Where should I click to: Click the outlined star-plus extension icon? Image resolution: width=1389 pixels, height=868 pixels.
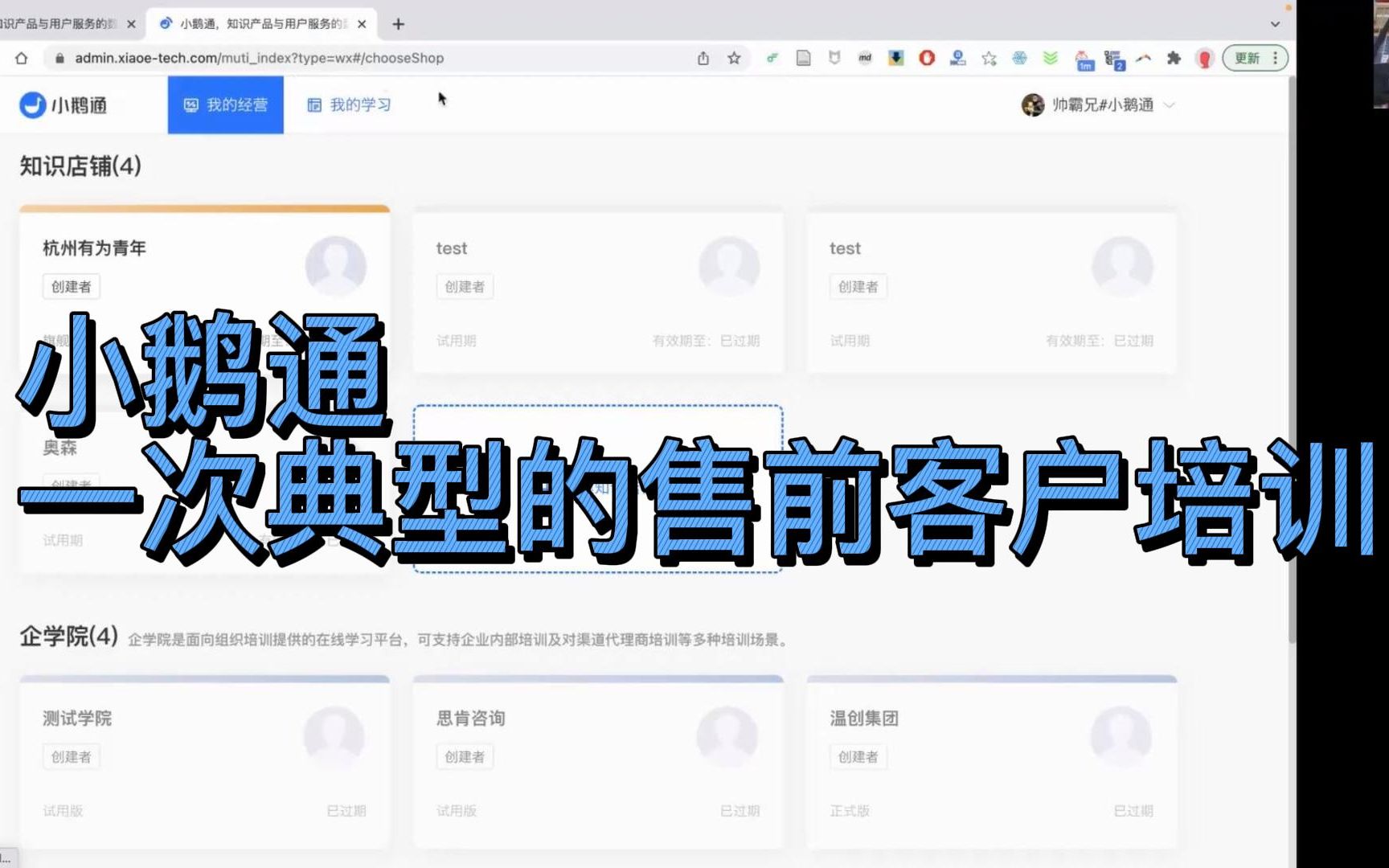coord(989,58)
